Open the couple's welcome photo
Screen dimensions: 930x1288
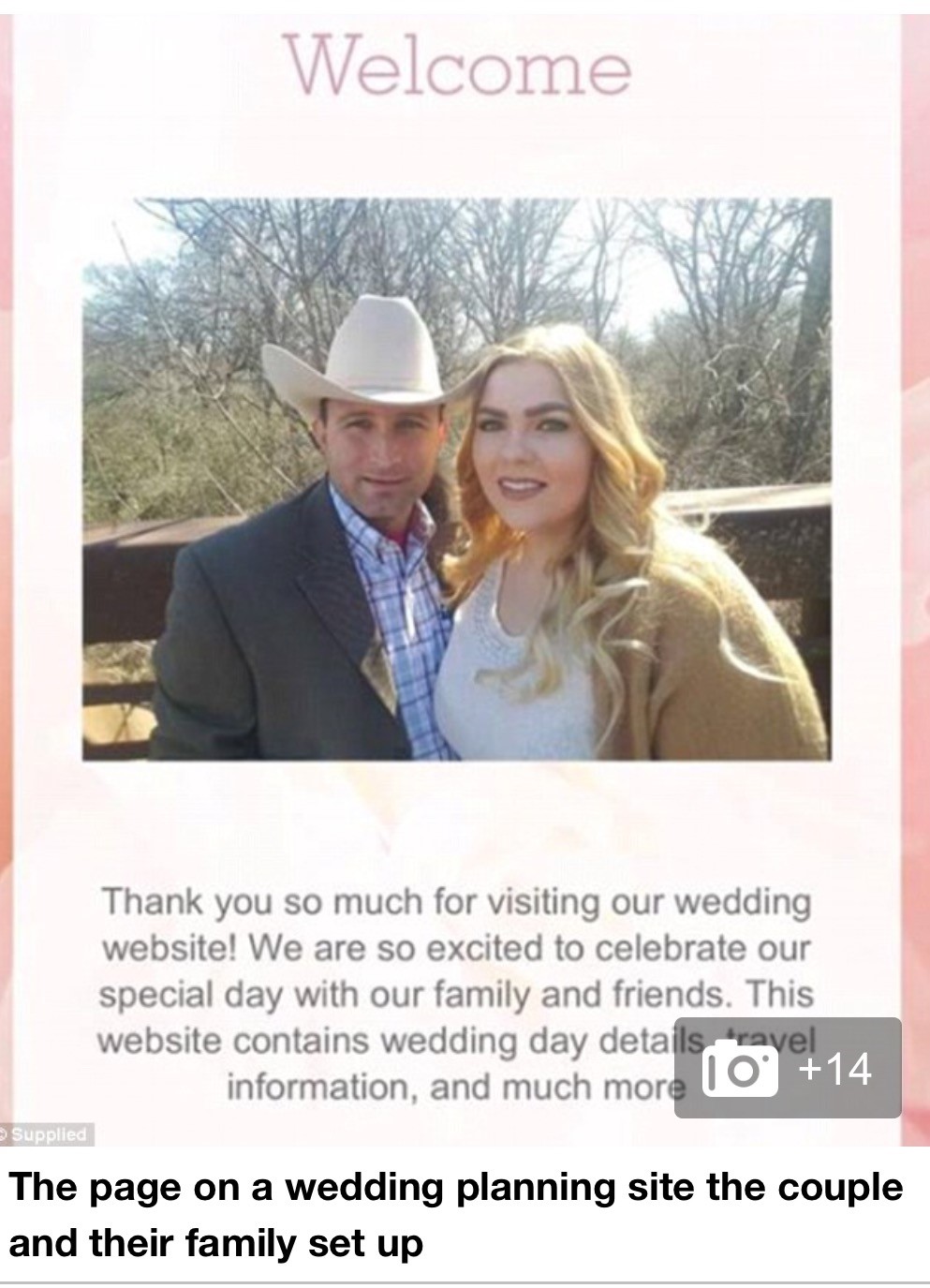(x=457, y=479)
